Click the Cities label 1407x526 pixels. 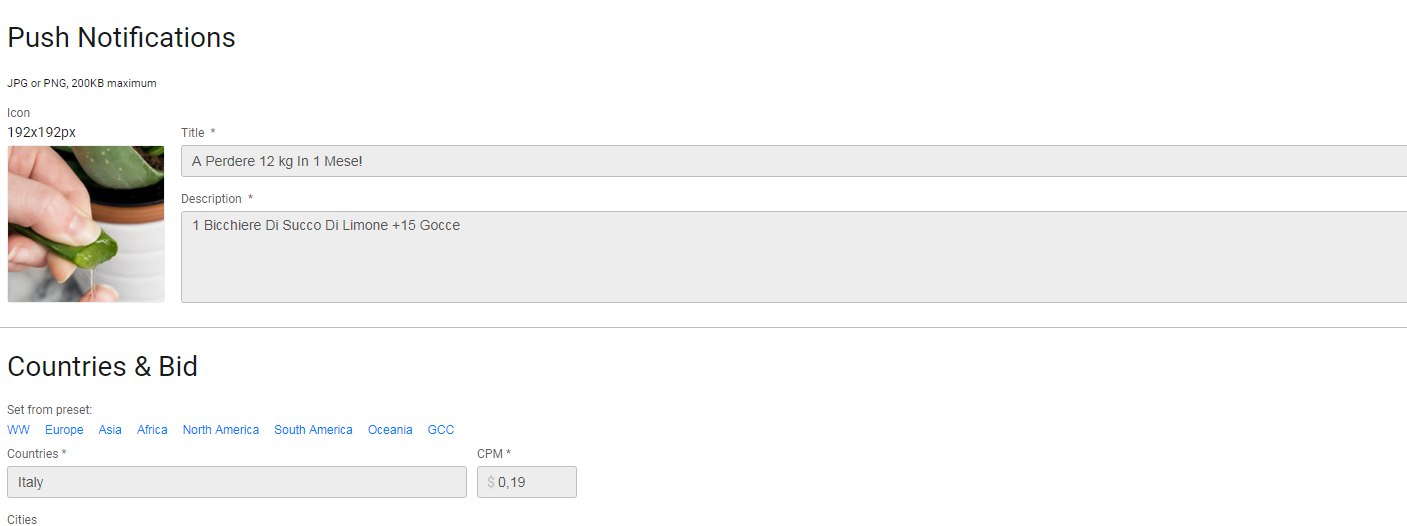[x=22, y=520]
